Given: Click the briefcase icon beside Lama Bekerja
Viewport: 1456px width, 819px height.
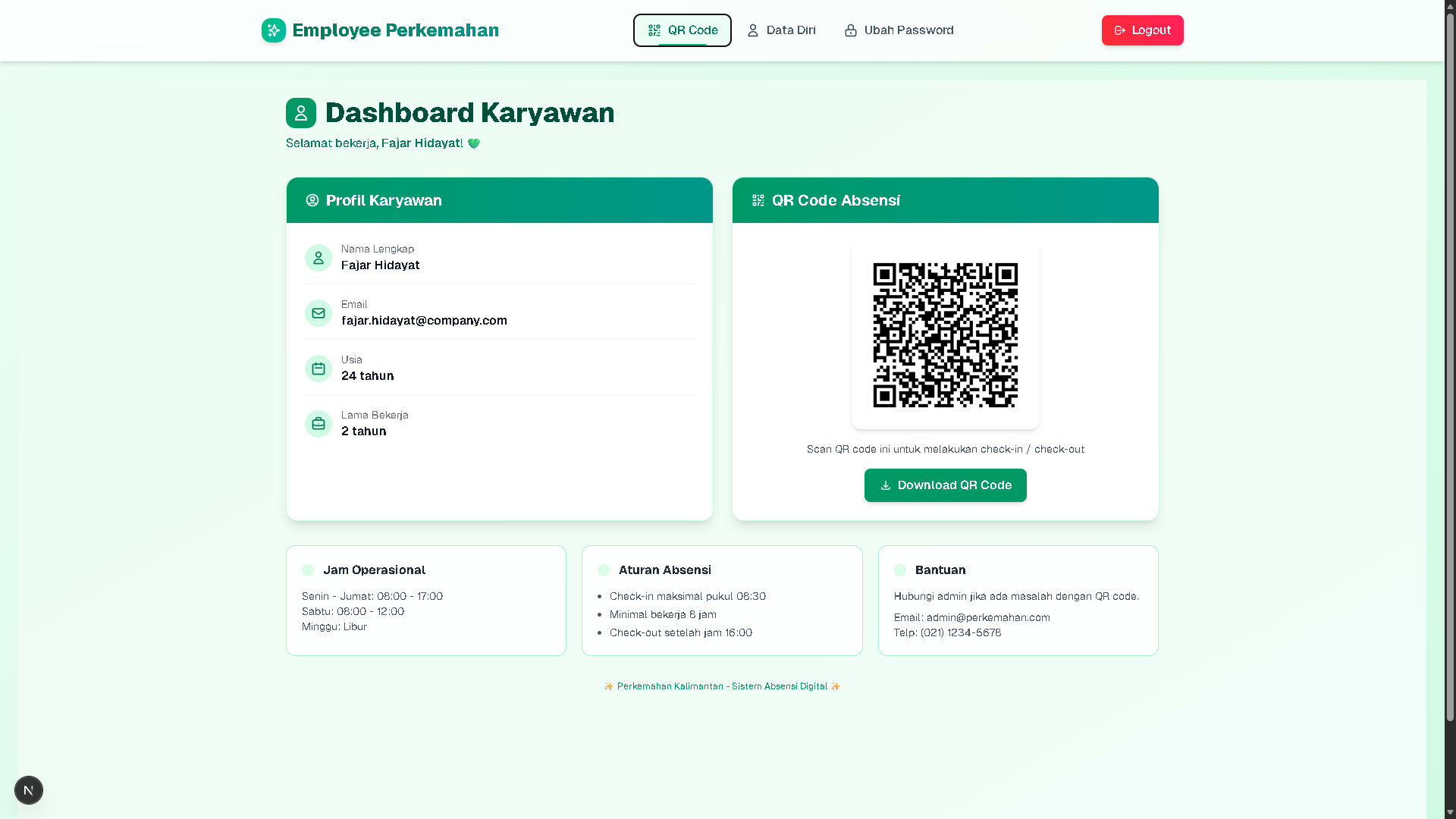Looking at the screenshot, I should coord(318,424).
